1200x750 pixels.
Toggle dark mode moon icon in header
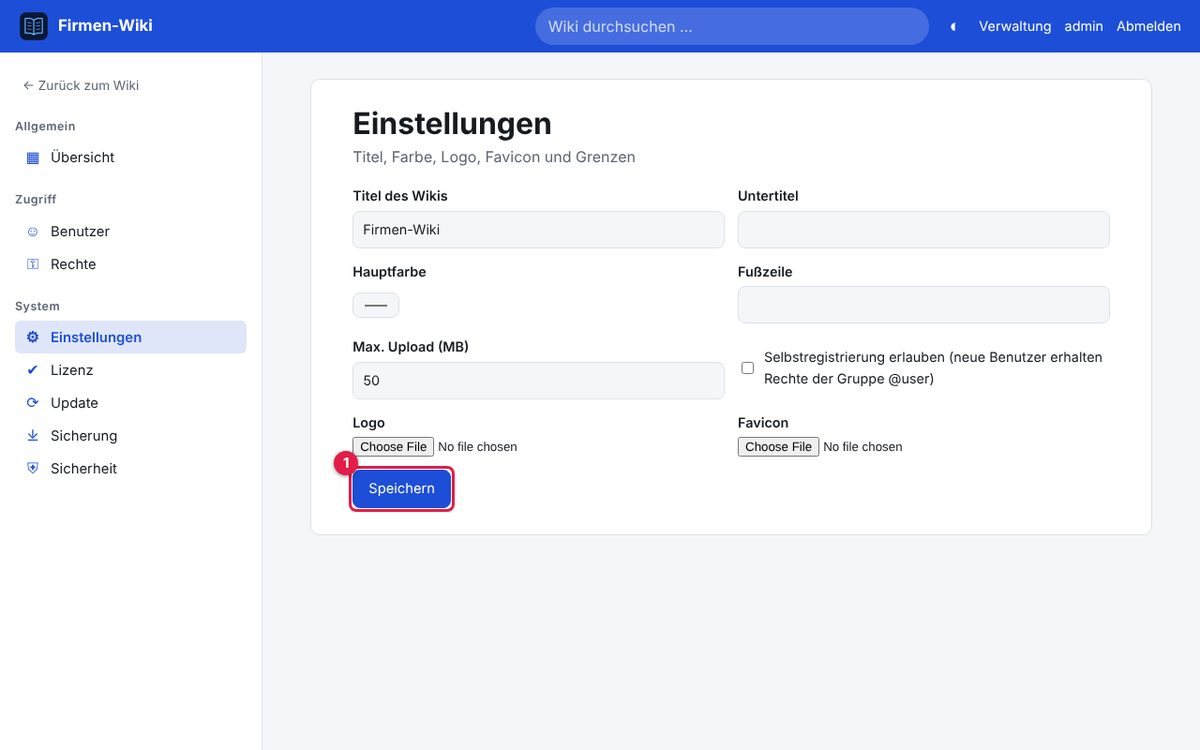953,27
